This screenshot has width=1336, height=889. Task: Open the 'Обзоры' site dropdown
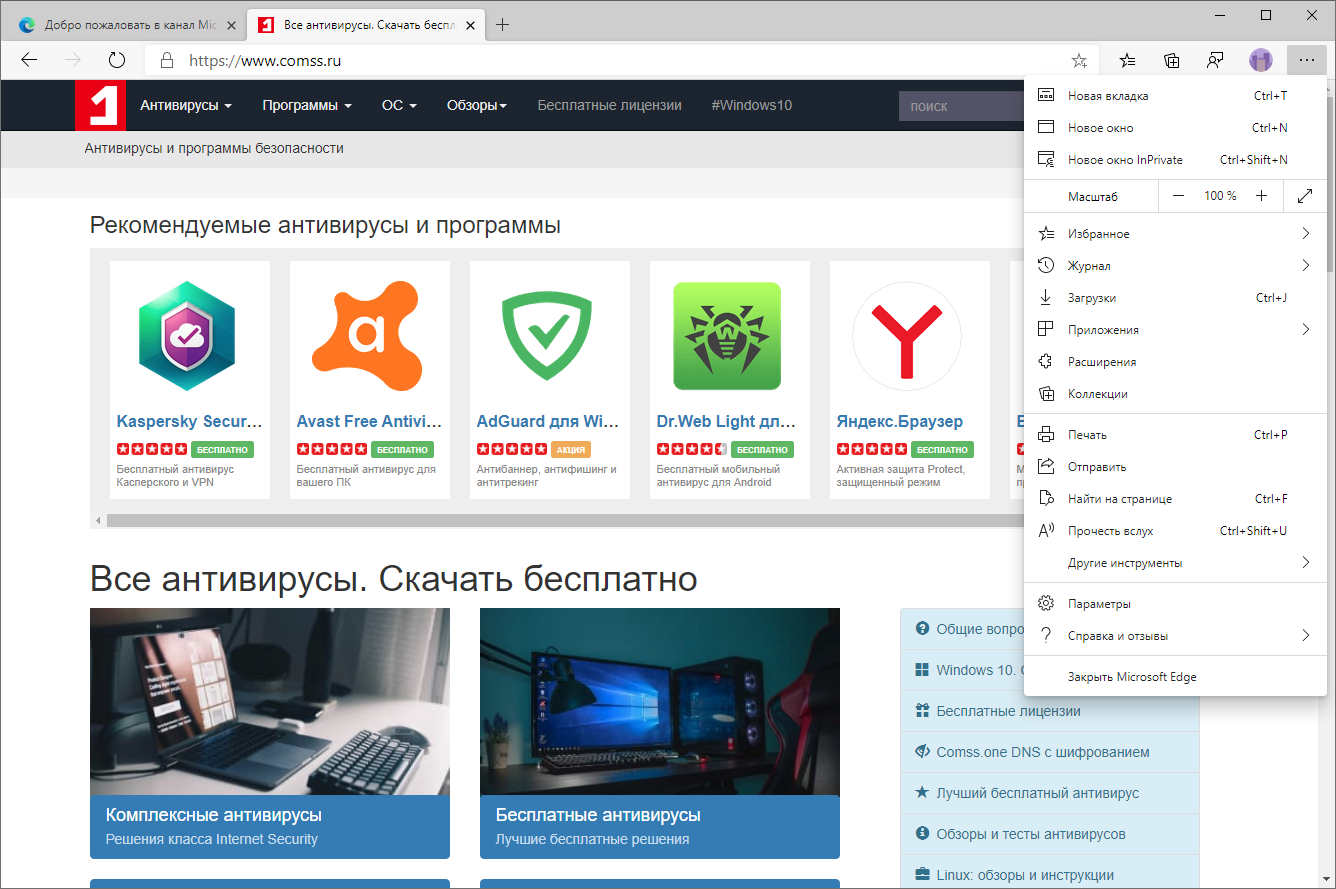(x=477, y=105)
